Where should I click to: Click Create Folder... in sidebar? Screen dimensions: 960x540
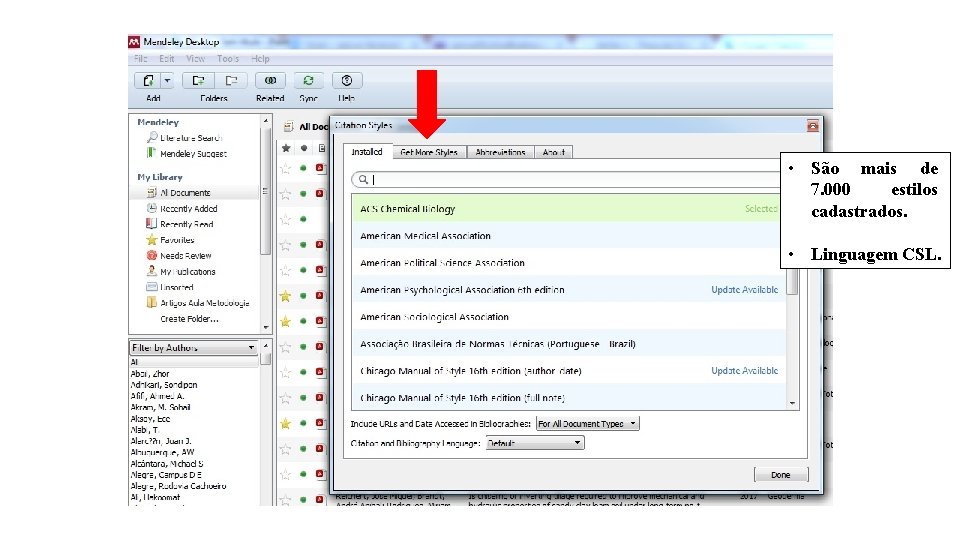click(189, 318)
